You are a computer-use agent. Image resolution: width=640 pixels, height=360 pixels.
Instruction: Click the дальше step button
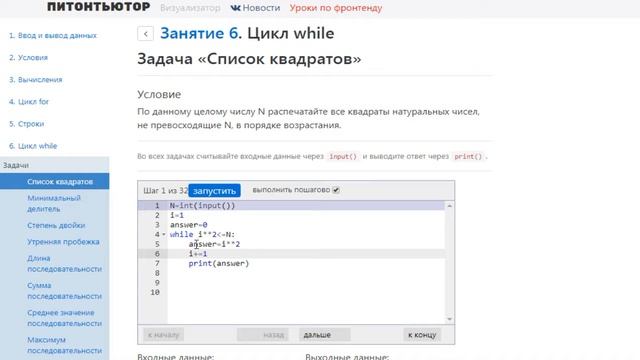click(324, 335)
